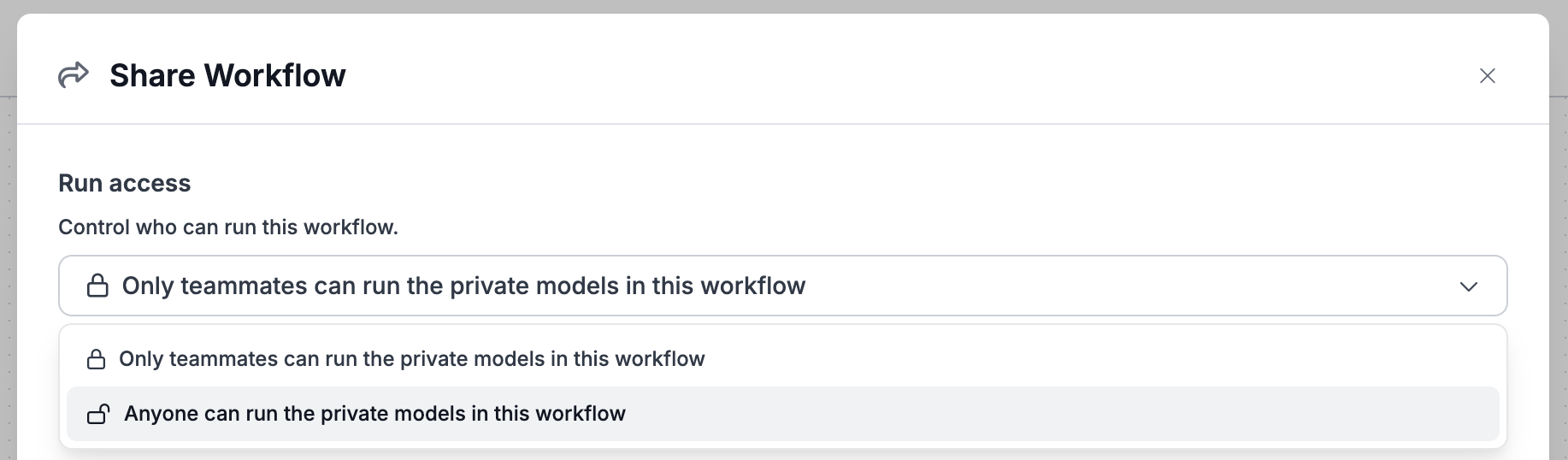The width and height of the screenshot is (1568, 460).
Task: Click the closed lock icon in the Run access combo box
Action: 98,286
